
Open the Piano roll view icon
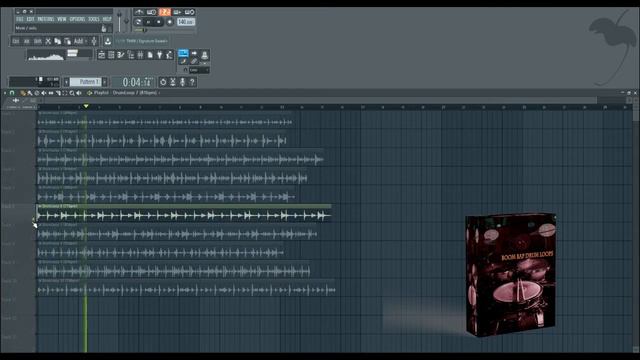(120, 55)
